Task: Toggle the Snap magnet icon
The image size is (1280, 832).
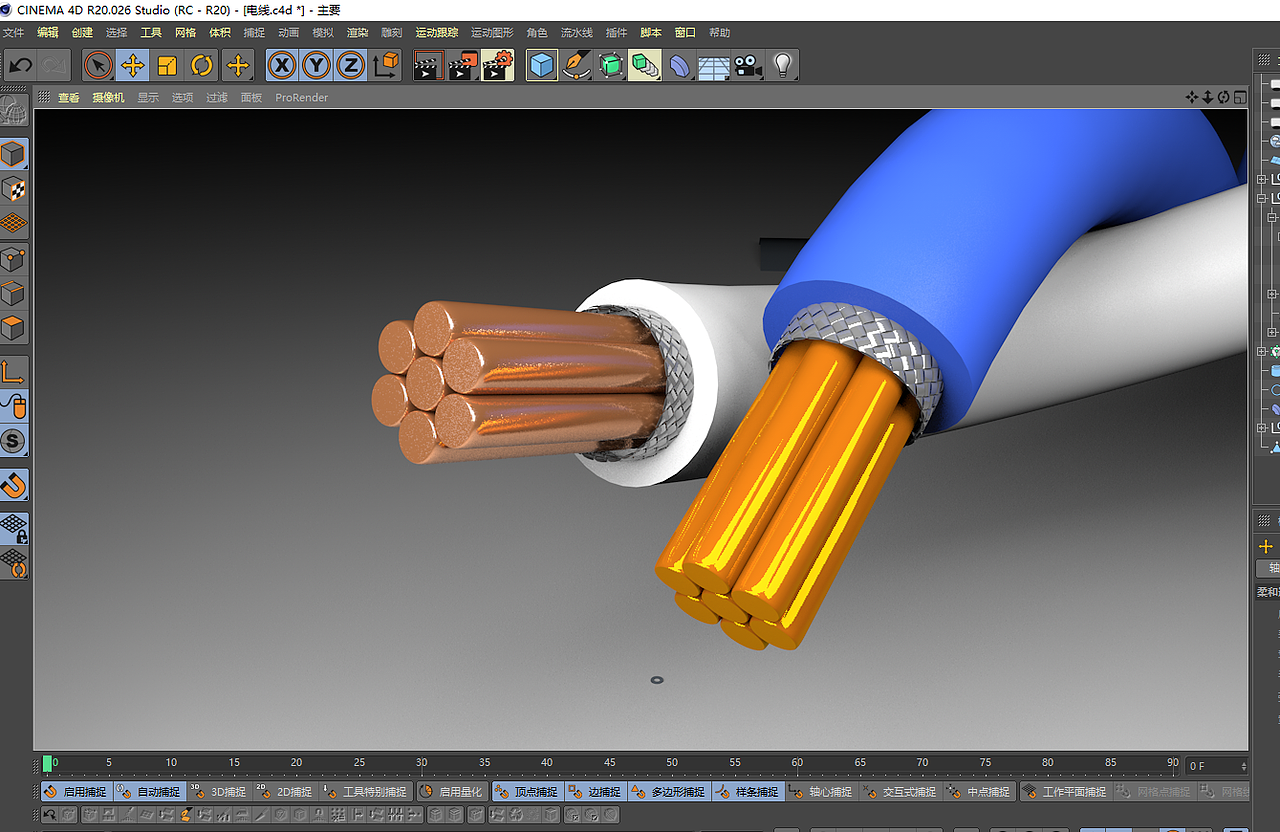Action: (x=13, y=485)
